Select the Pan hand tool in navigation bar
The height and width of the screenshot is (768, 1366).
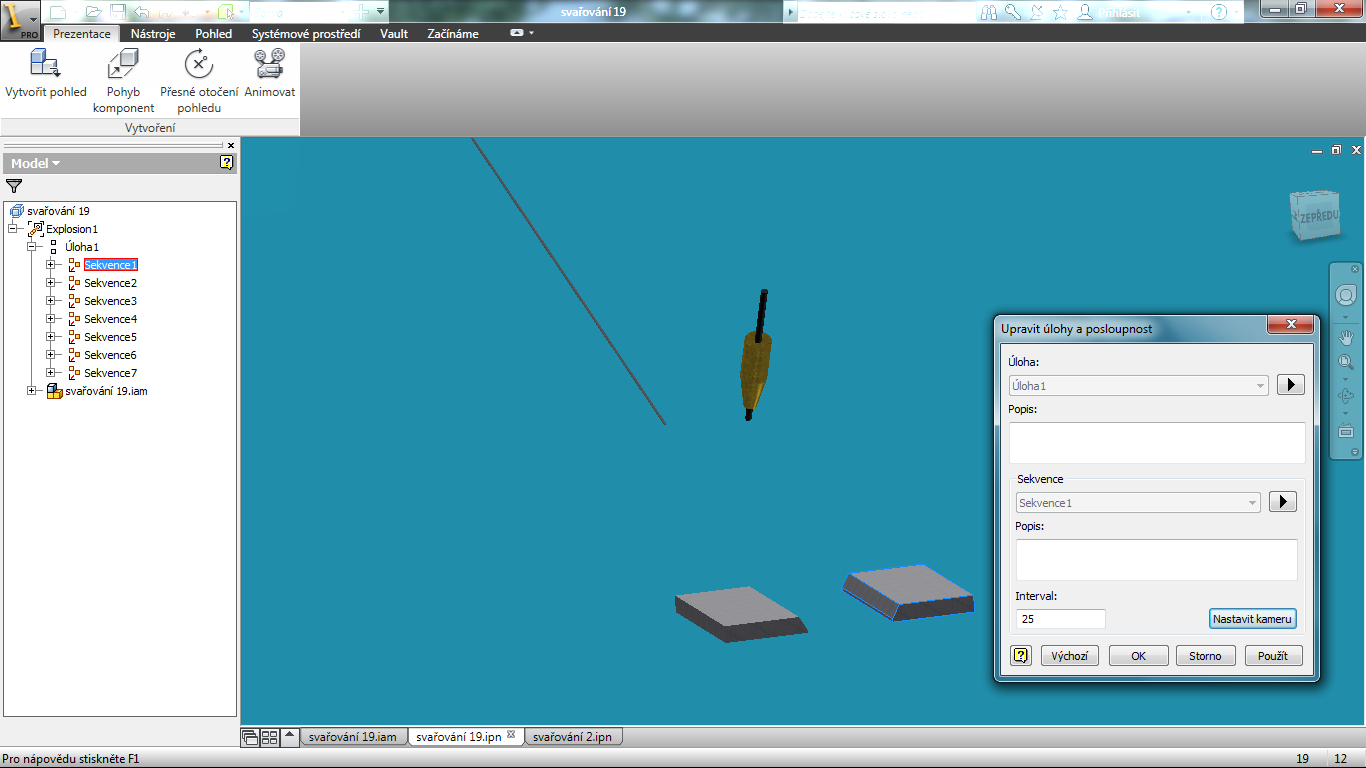click(x=1345, y=338)
